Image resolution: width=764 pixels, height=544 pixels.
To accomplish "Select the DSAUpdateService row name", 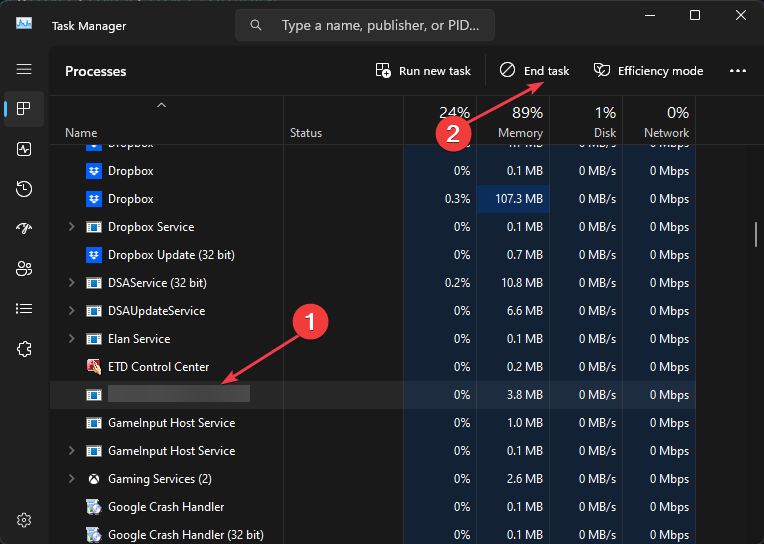I will click(x=156, y=311).
